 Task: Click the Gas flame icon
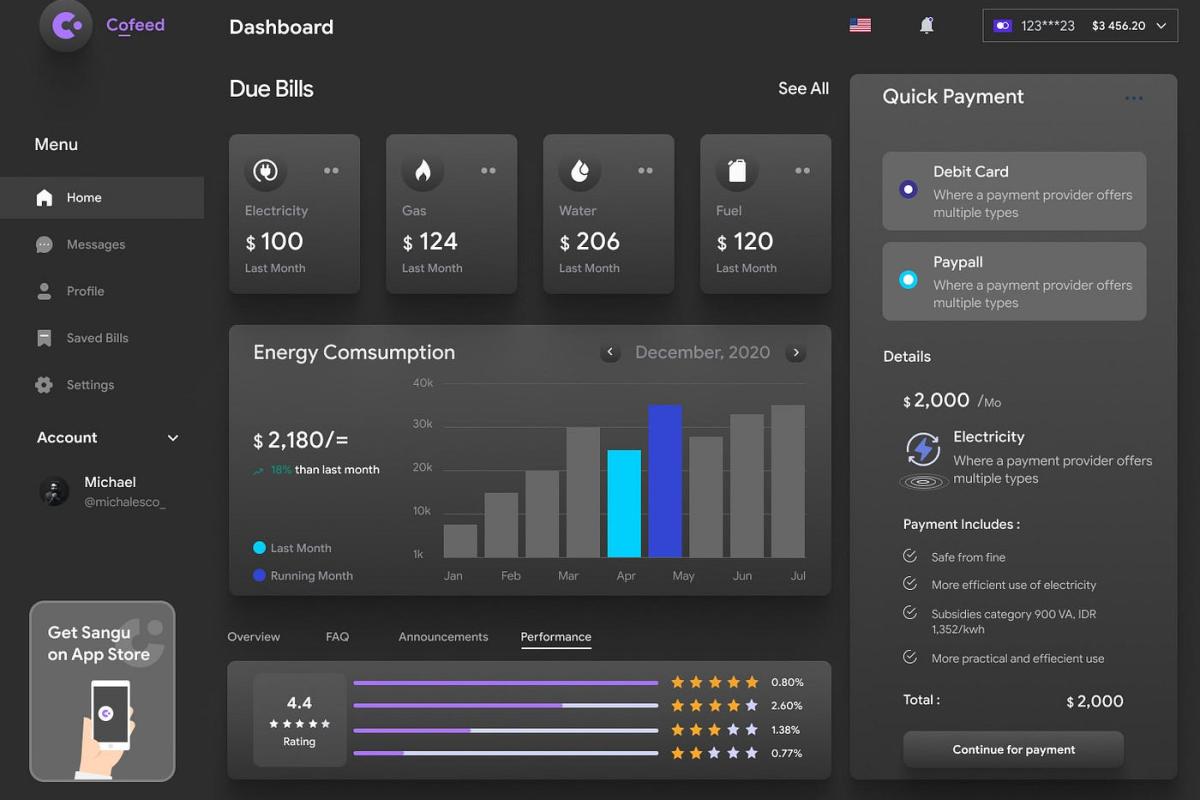422,171
